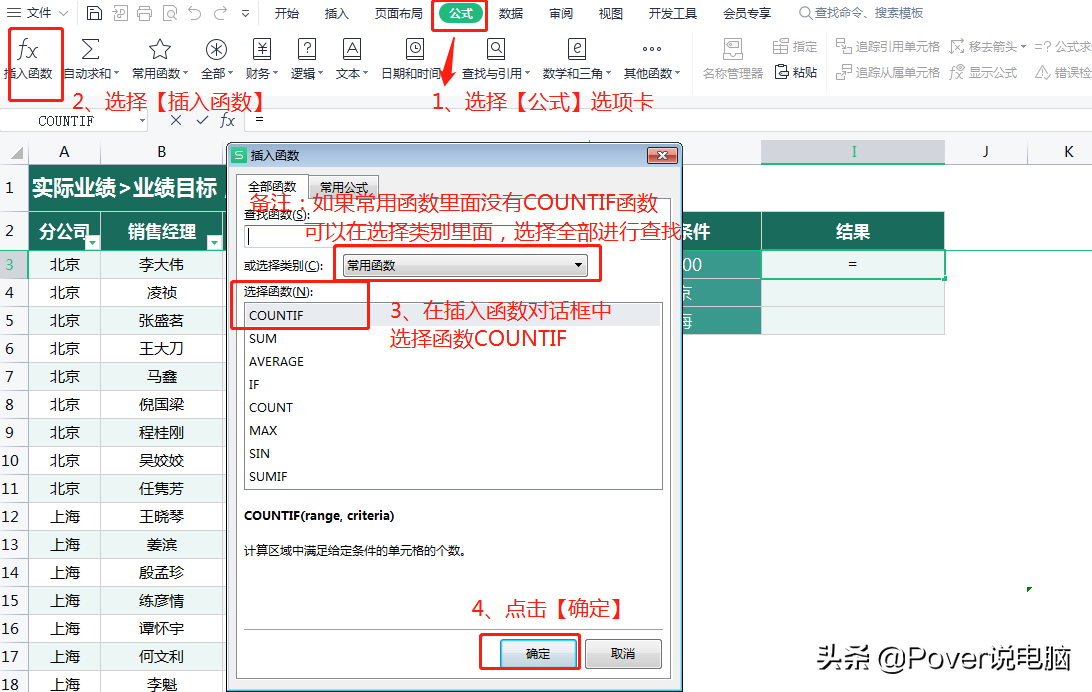
Task: Open Common Functions (常用函数) star icon
Action: [x=159, y=49]
